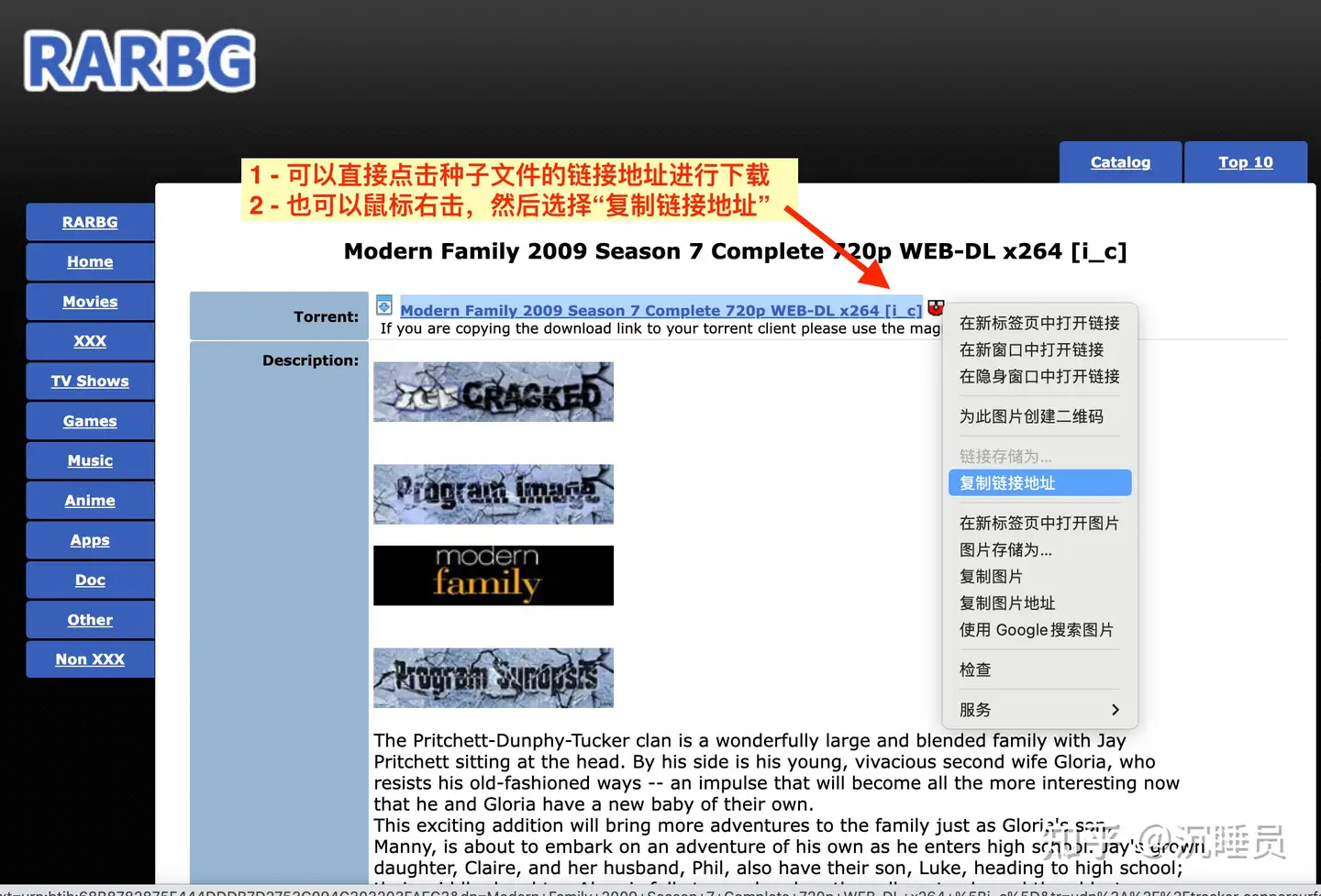Click text 'The Pritchett-Dunphy-Tucker clan' in synopsis
This screenshot has width=1321, height=896.
click(523, 741)
